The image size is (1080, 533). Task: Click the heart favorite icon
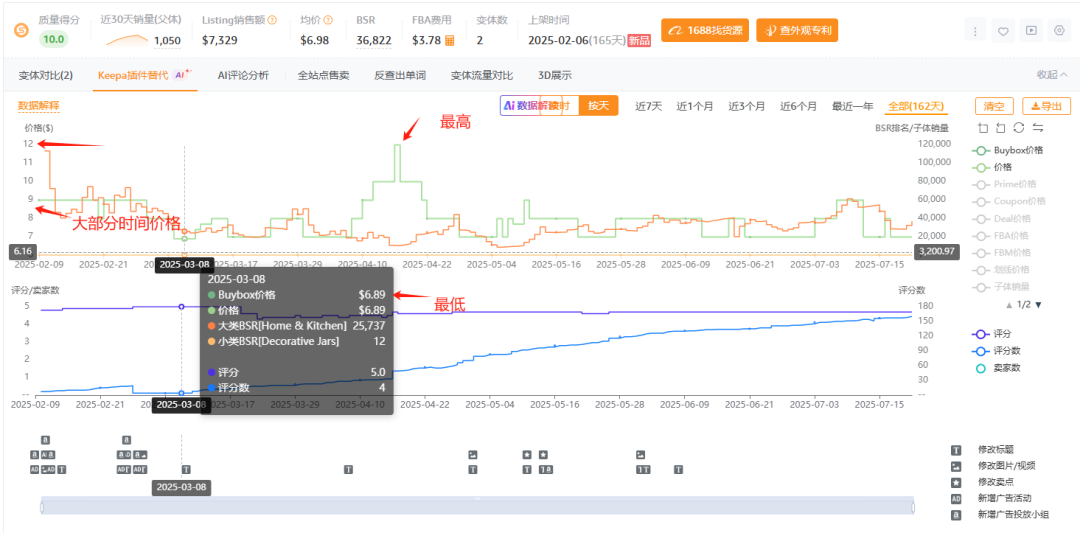point(1004,31)
